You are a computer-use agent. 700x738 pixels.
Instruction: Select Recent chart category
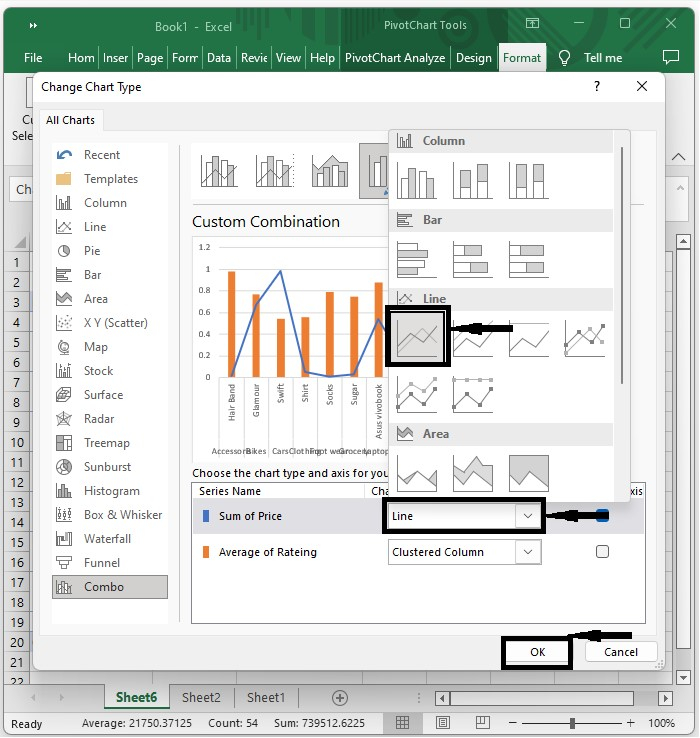tap(109, 155)
